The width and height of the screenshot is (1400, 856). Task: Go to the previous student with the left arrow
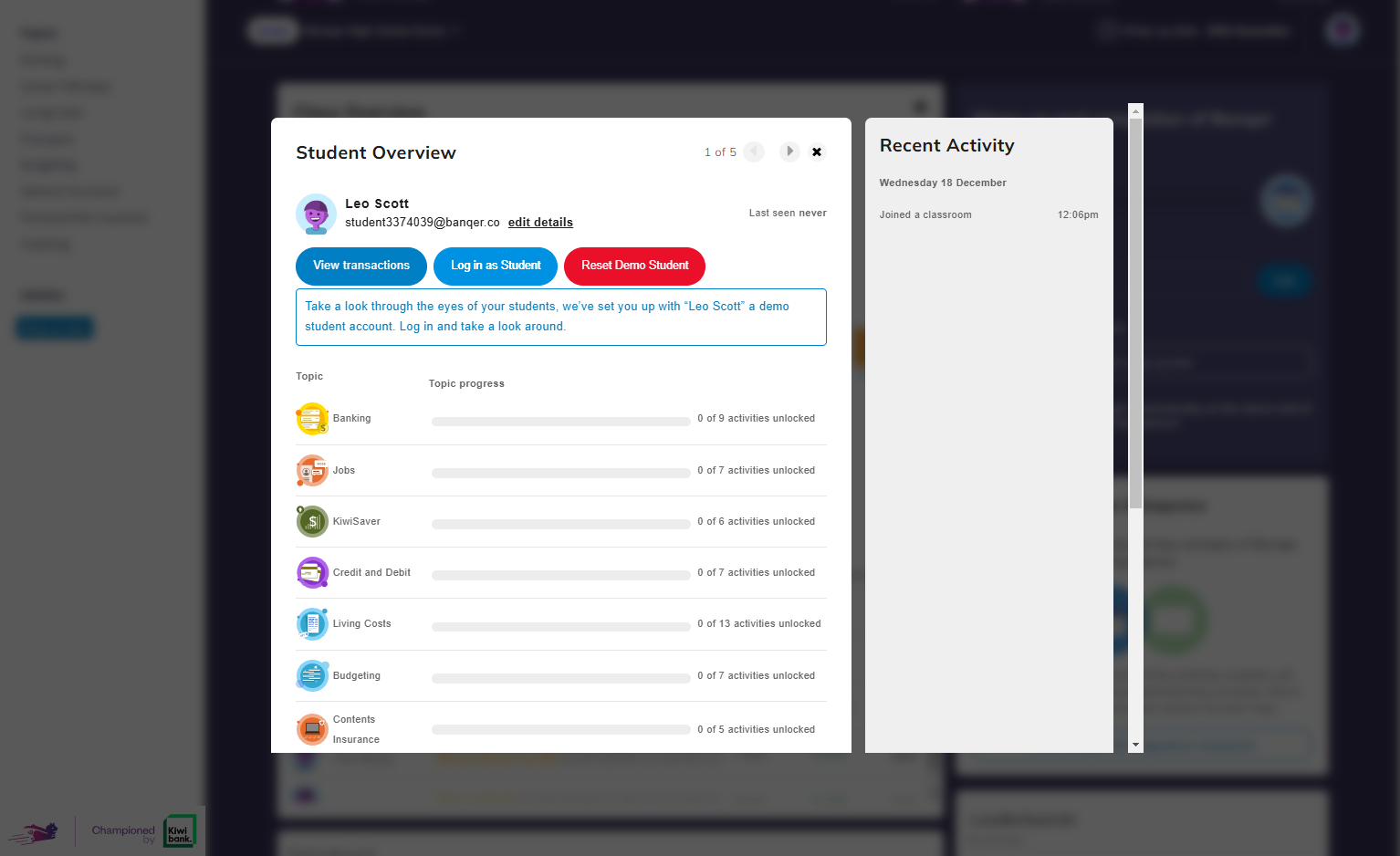(754, 151)
